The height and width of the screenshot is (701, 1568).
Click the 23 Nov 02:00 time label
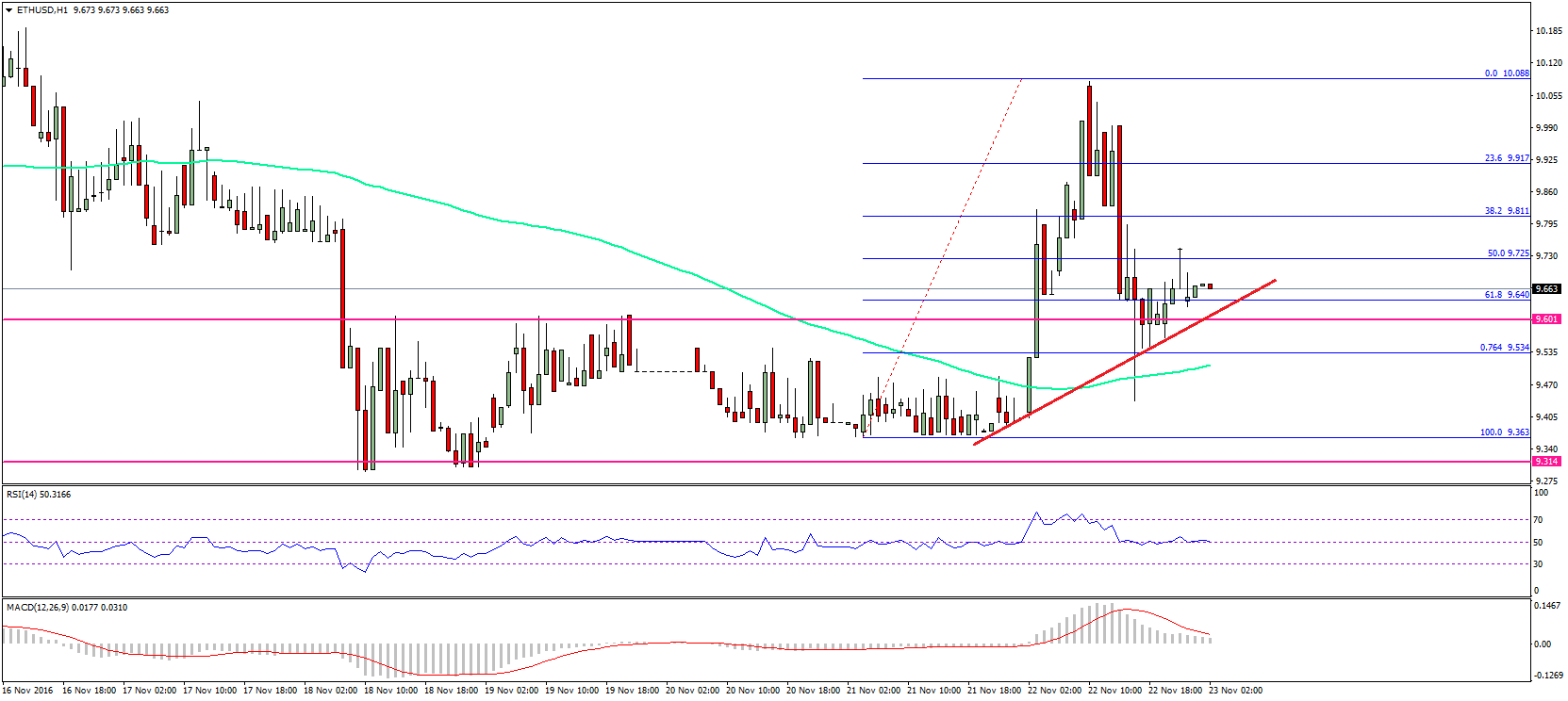[x=1236, y=691]
